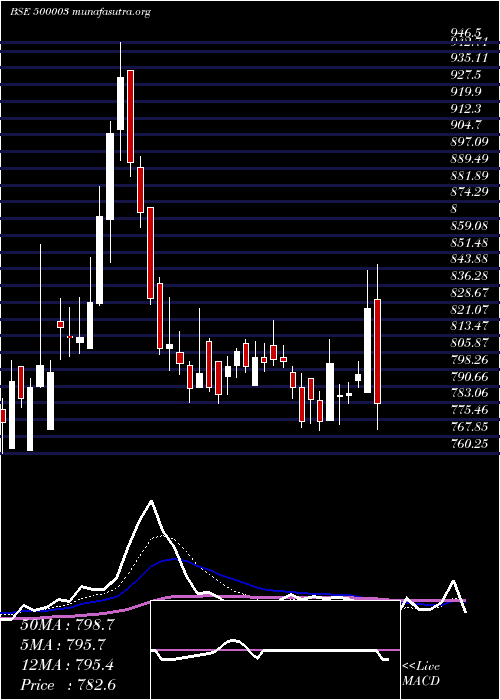Screen dimensions: 500x700
Task: Click the tall red candle beside the peak
Action: pos(130,116)
